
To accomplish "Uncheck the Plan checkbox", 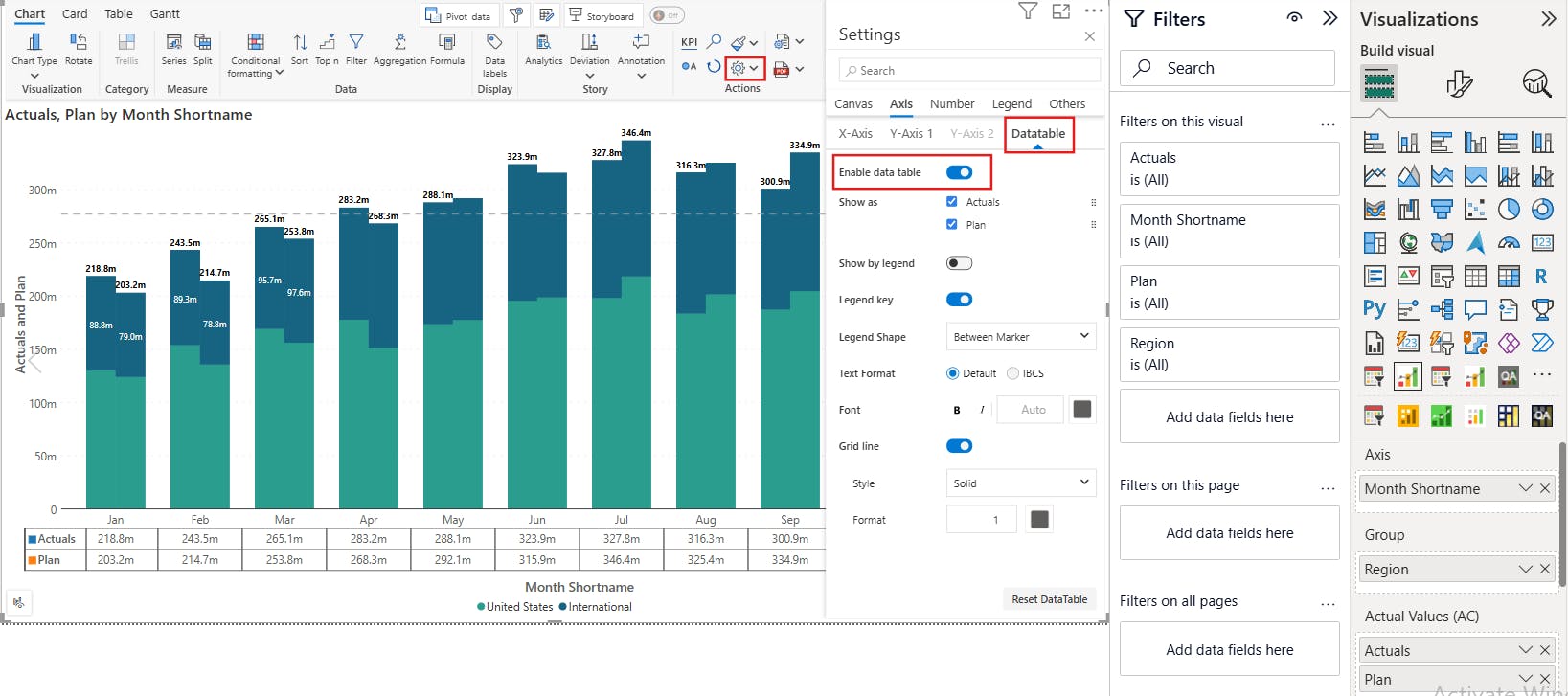I will (x=952, y=224).
